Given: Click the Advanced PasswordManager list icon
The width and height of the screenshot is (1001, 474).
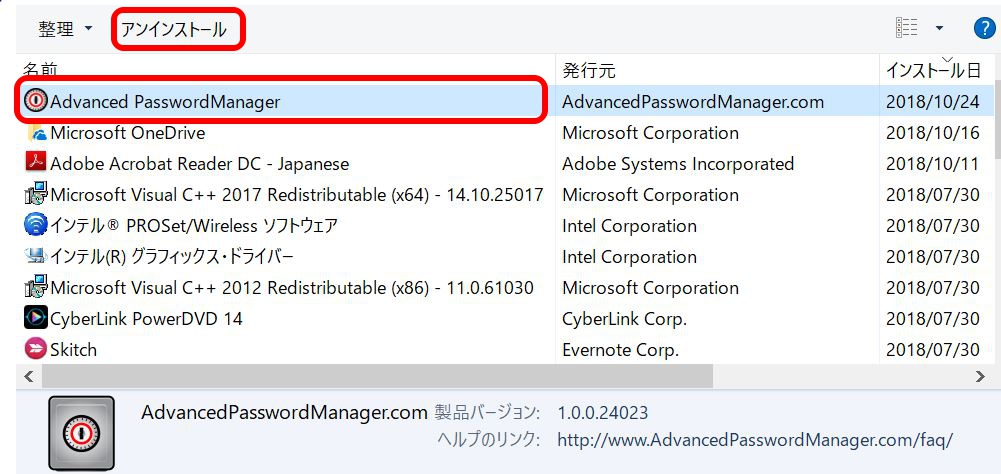Looking at the screenshot, I should [36, 102].
